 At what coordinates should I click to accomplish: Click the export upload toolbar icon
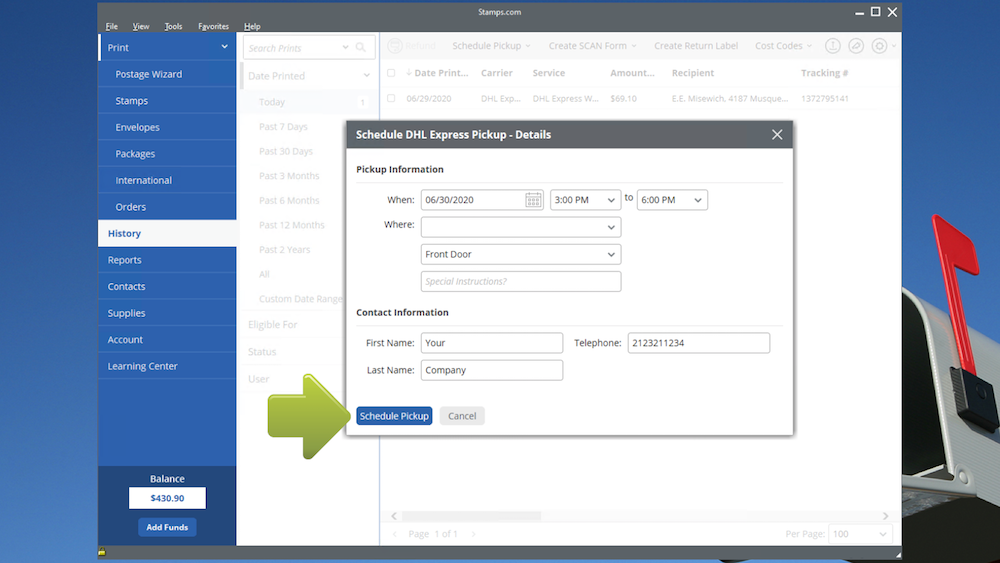pyautogui.click(x=833, y=46)
